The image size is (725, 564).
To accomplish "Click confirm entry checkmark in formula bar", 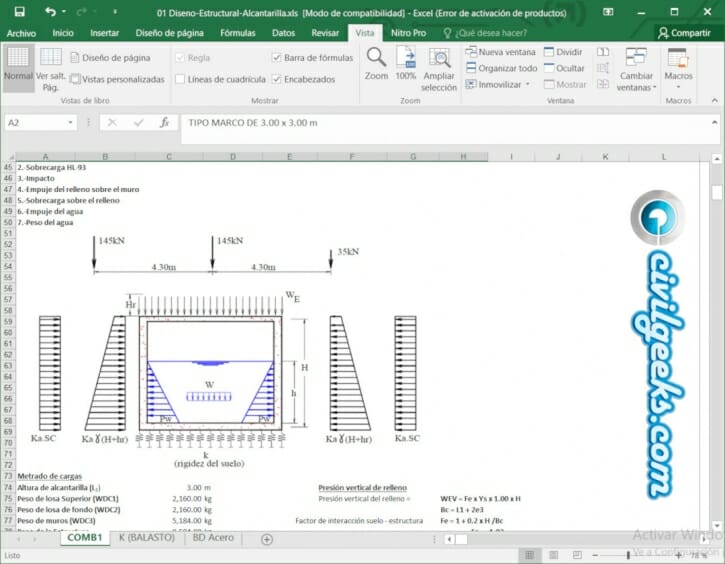I will tap(138, 123).
